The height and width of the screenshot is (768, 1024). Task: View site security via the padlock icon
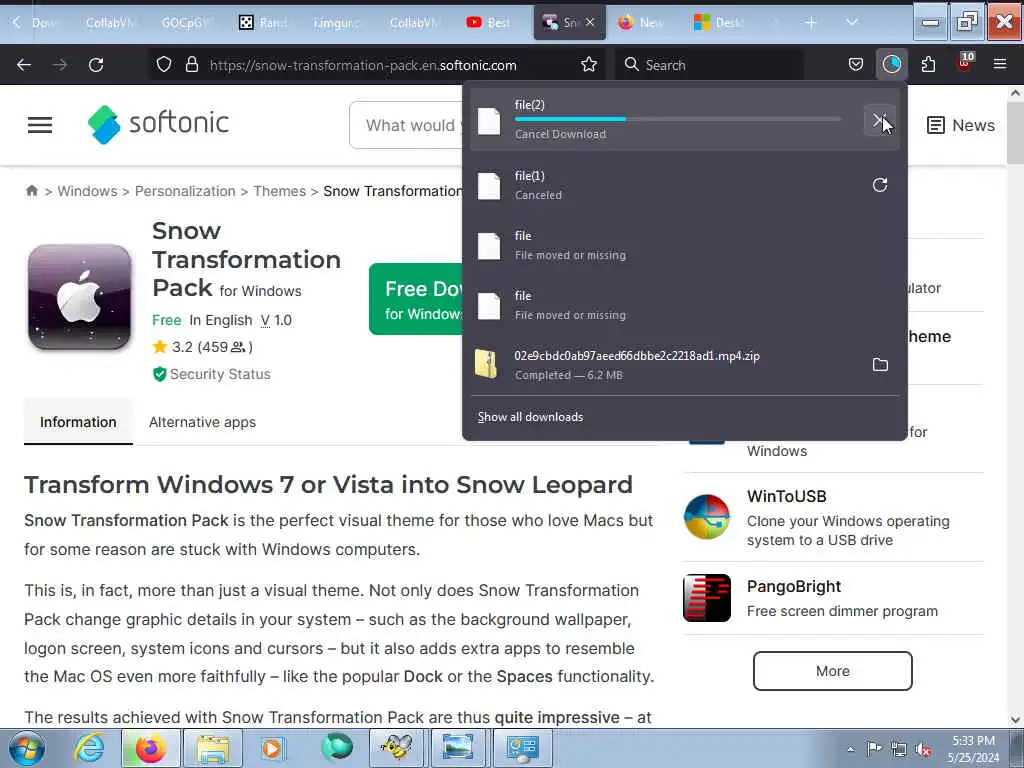click(x=191, y=65)
